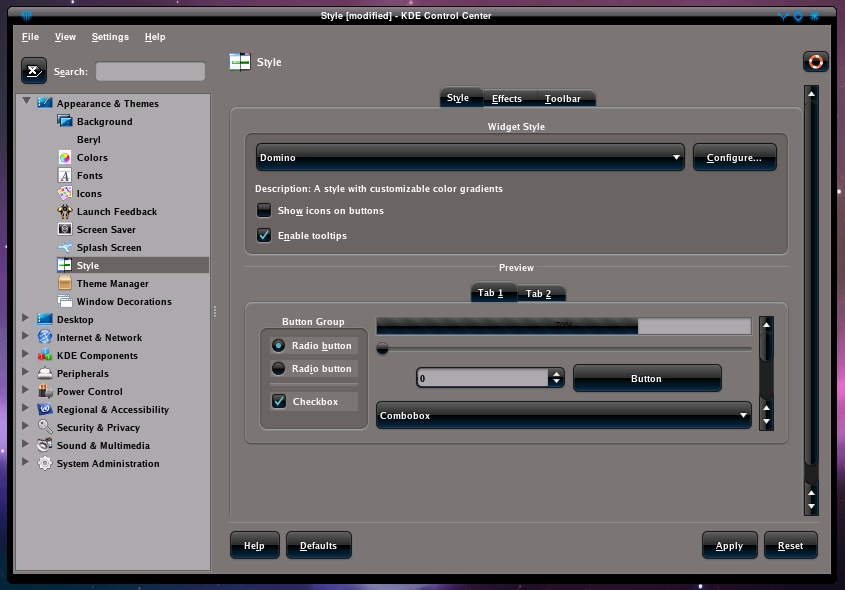Expand the Internet & Network branch
Screen dimensions: 845x590
pyautogui.click(x=25, y=336)
